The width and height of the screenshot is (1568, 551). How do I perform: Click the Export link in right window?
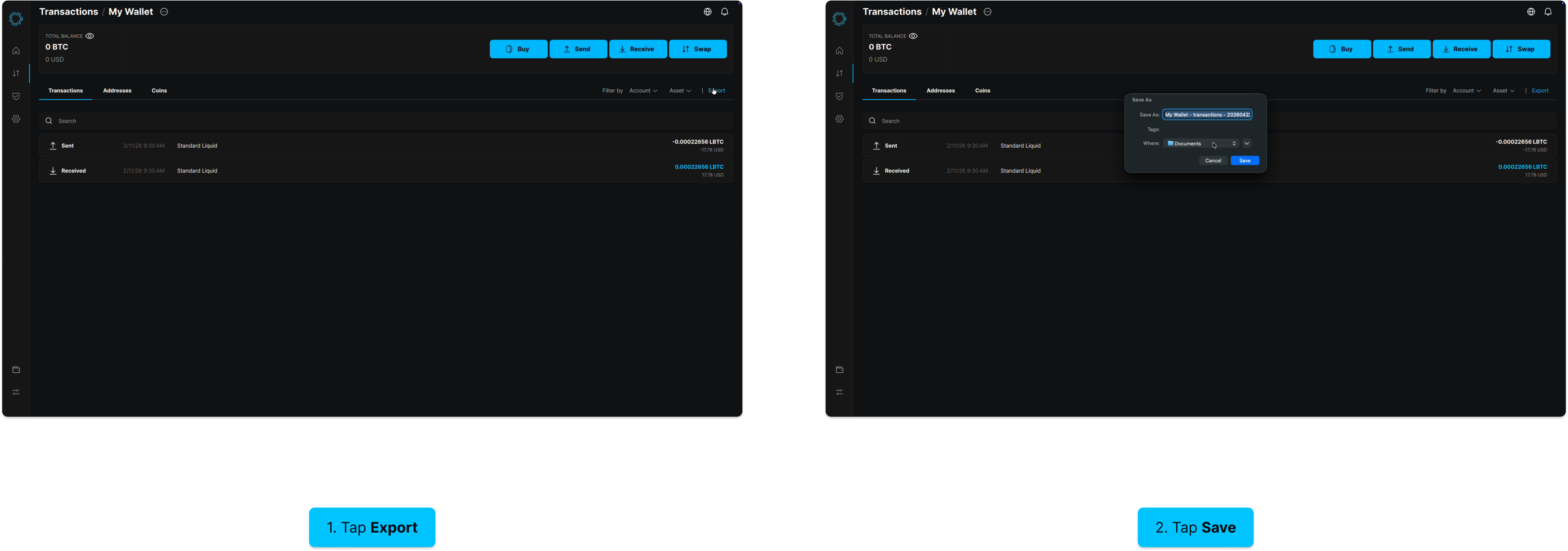1540,91
